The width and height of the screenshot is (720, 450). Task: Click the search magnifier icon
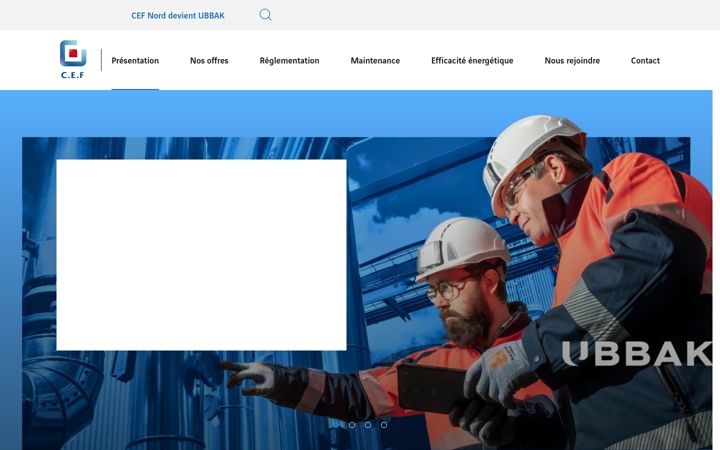[x=265, y=15]
